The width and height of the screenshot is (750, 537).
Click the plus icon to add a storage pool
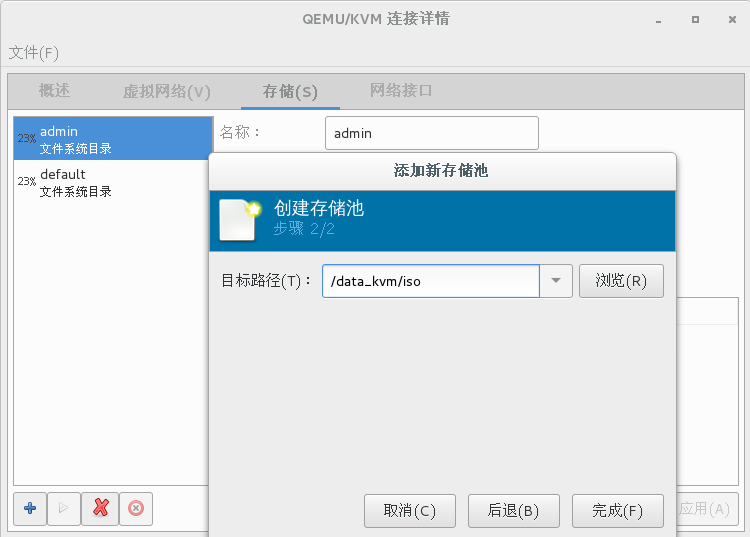[30, 508]
